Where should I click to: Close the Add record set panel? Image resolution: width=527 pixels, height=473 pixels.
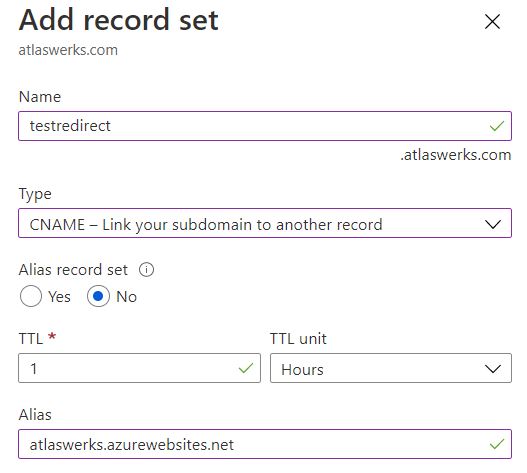[492, 22]
